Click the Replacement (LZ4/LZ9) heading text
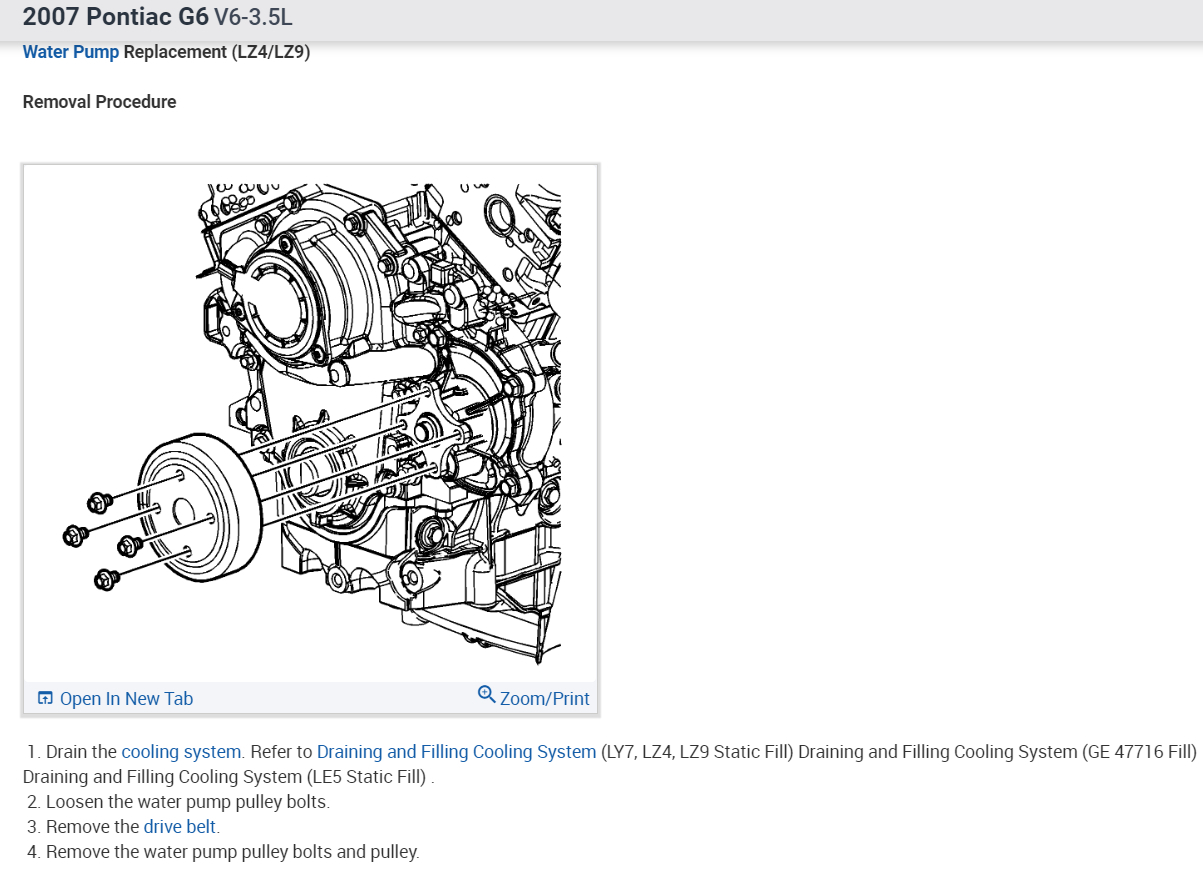 tap(217, 52)
